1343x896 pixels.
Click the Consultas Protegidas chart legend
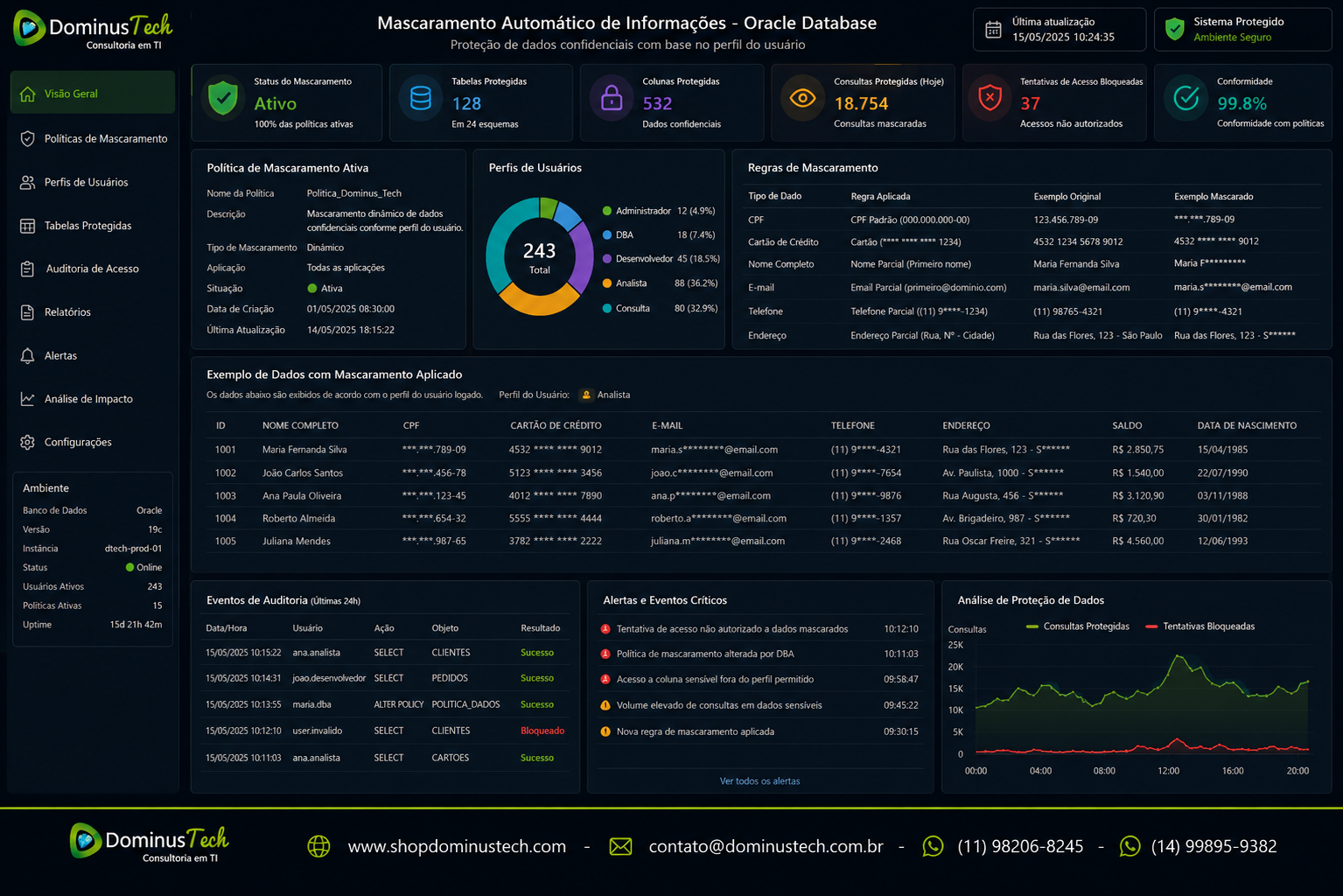pos(1077,626)
